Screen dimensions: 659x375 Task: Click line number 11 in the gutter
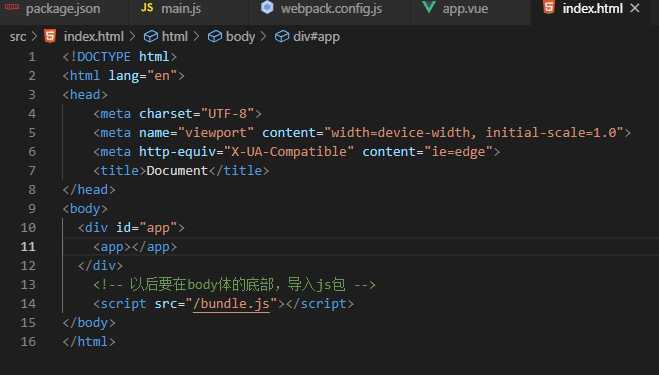point(28,246)
